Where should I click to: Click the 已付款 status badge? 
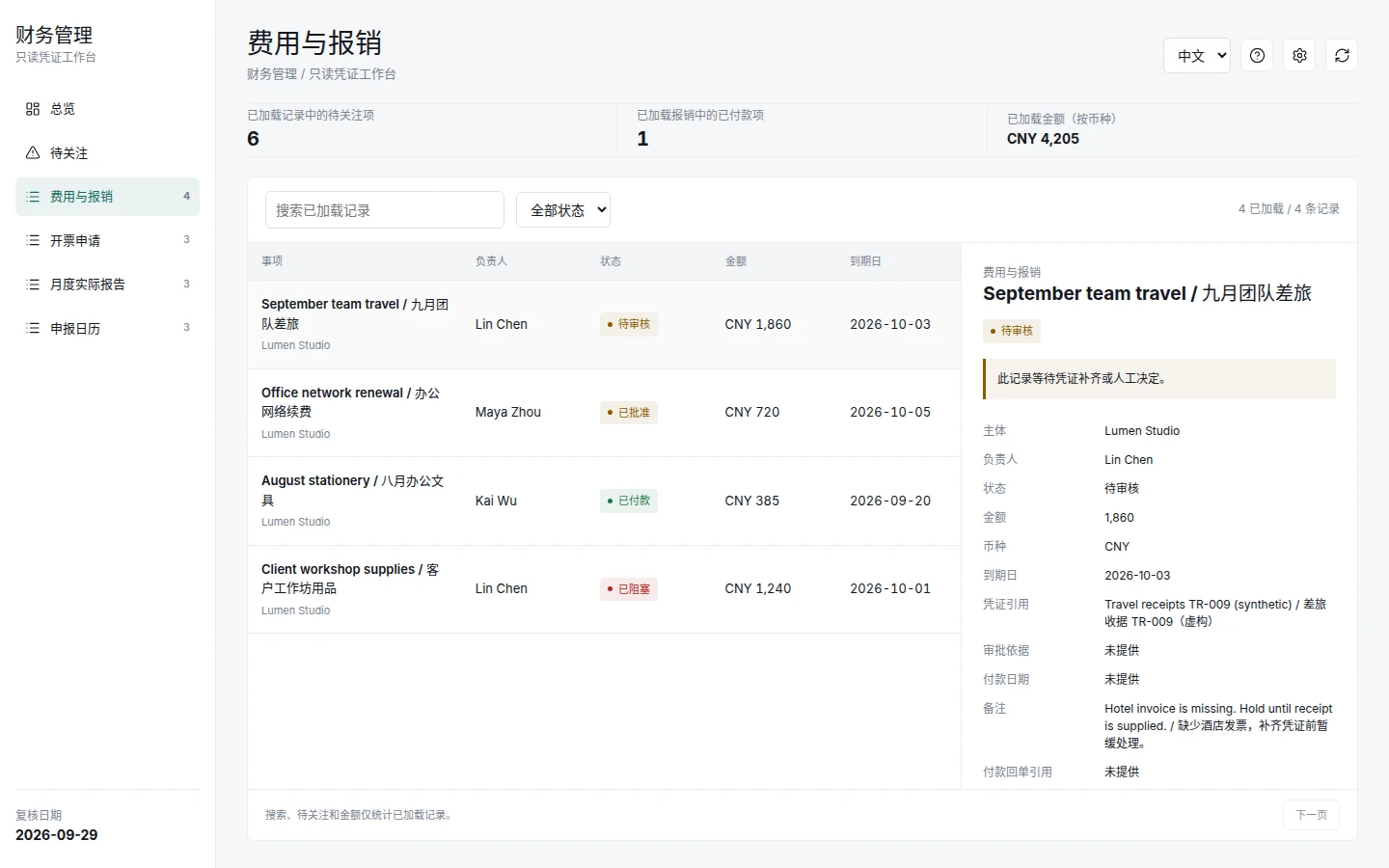(629, 502)
